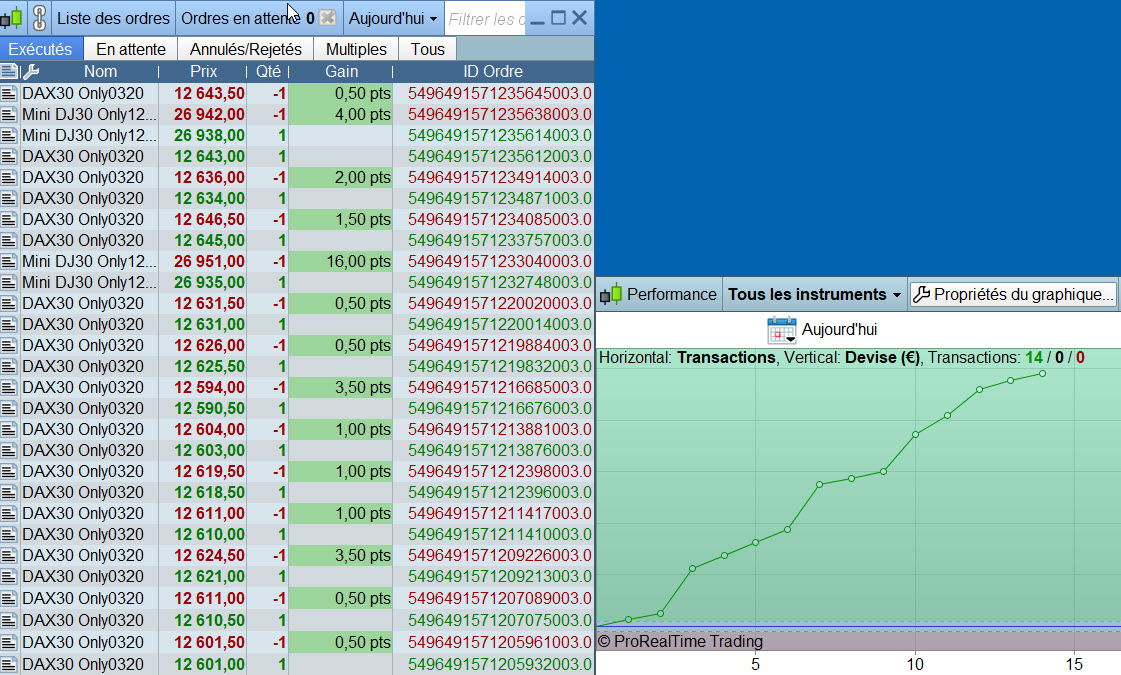Switch to the Exécutés tab
Screen dimensions: 1121x675
coord(41,49)
